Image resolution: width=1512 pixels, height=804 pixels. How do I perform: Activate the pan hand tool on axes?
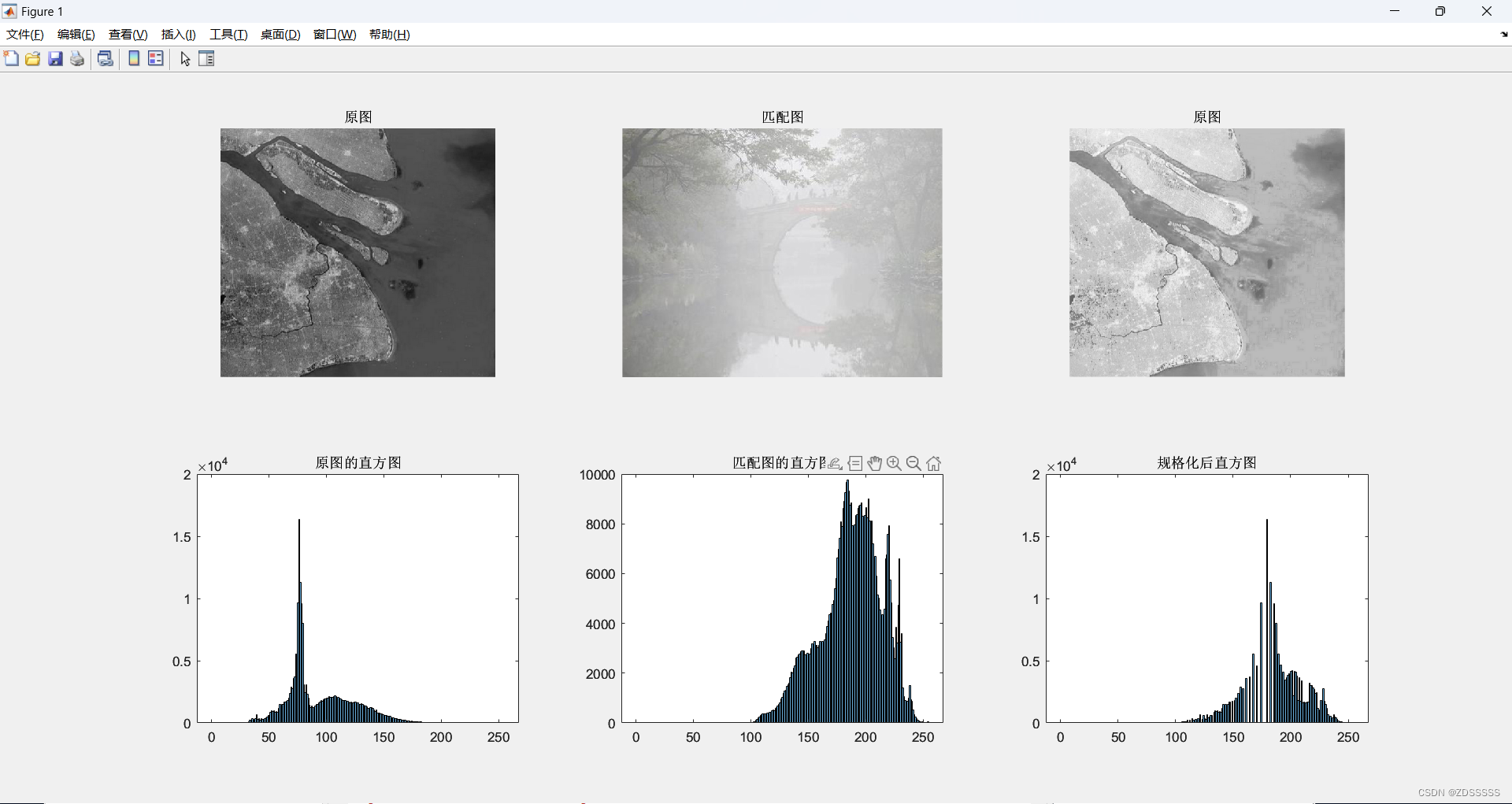875,463
